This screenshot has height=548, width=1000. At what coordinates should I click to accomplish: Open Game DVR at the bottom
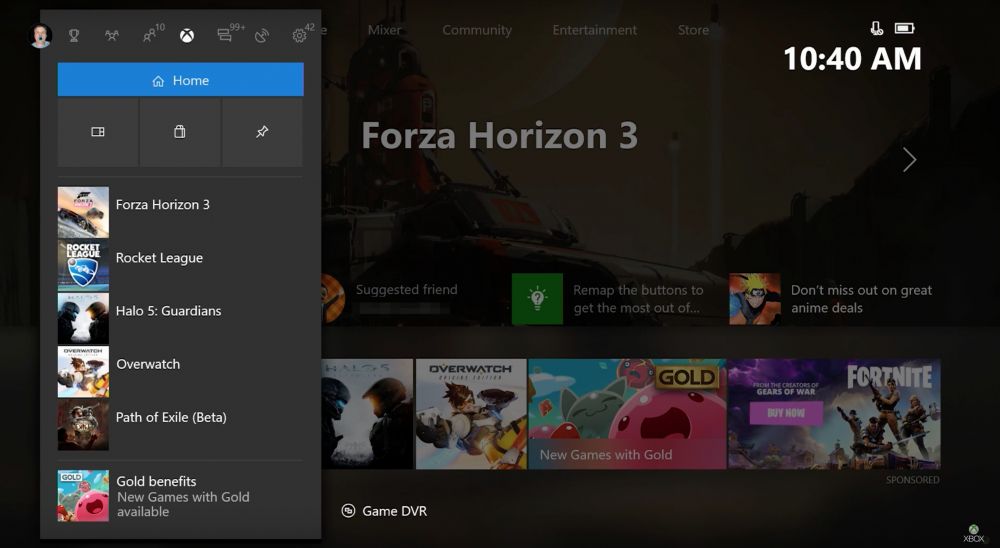pyautogui.click(x=385, y=511)
